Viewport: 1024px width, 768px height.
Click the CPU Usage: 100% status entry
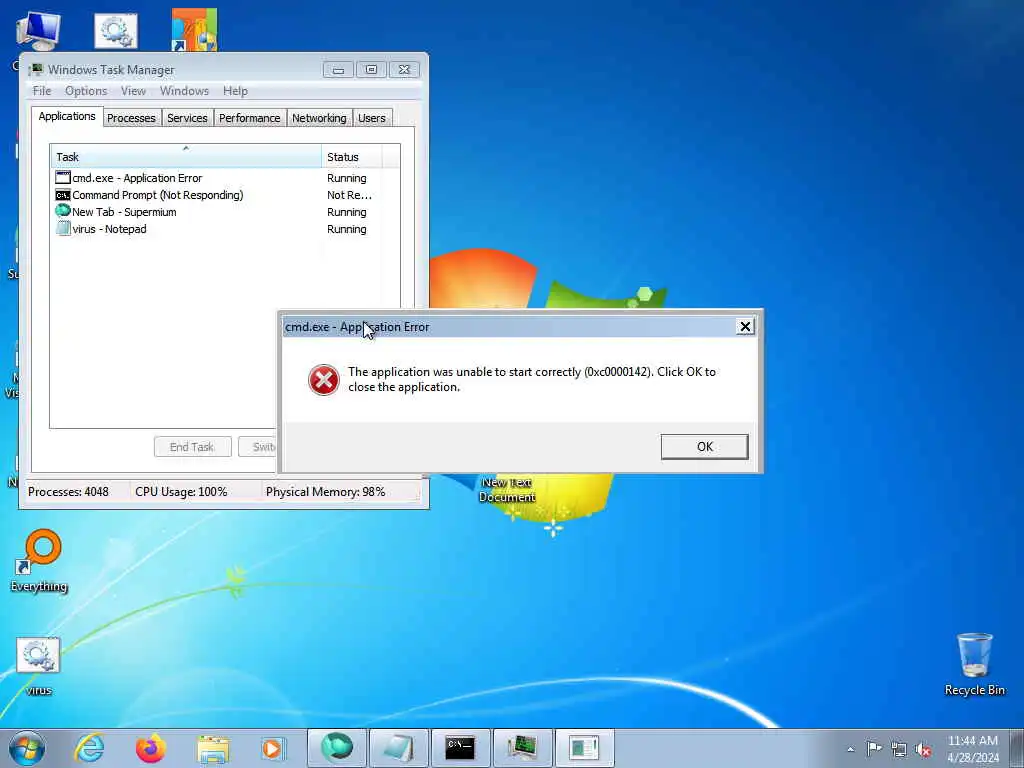[181, 492]
